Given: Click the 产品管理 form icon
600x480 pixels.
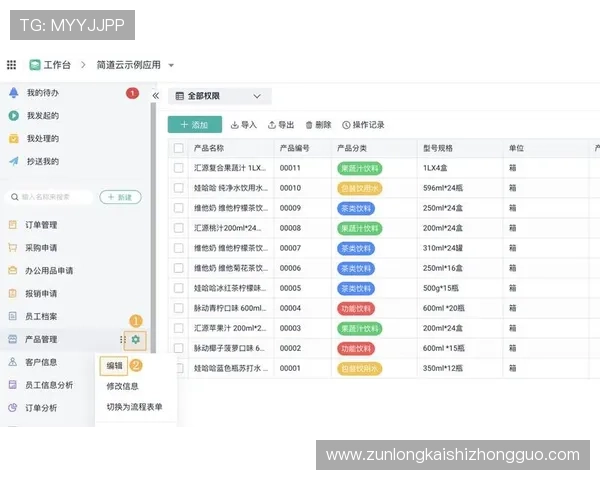Looking at the screenshot, I should [13, 339].
